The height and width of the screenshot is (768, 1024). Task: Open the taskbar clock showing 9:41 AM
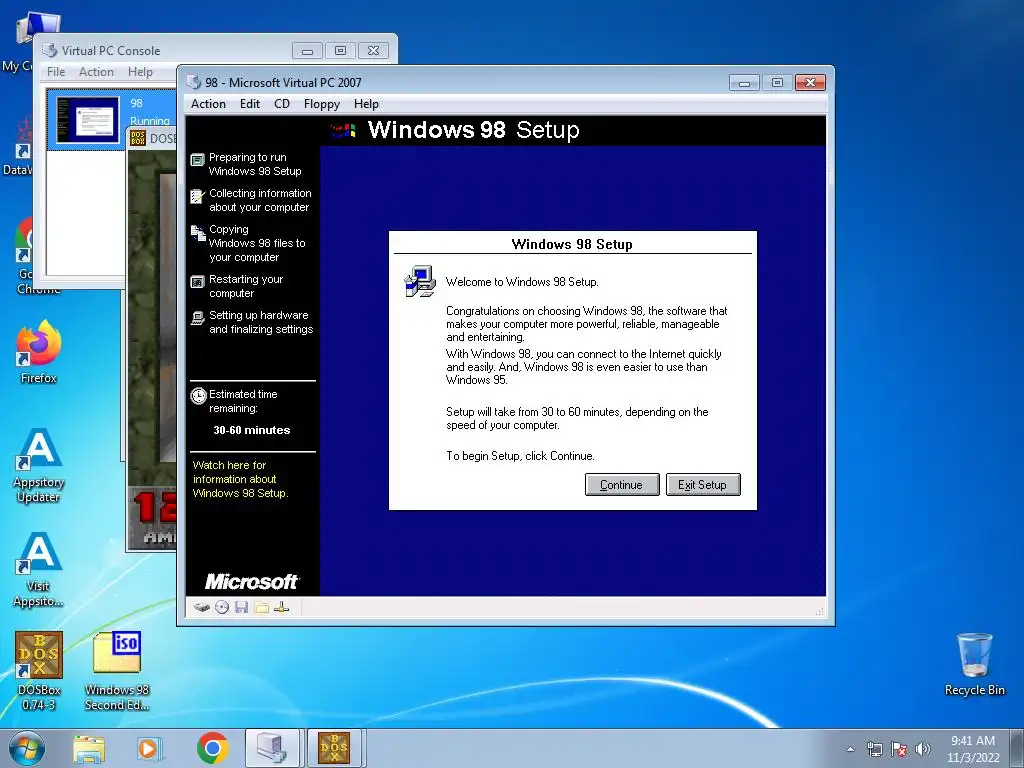[973, 749]
